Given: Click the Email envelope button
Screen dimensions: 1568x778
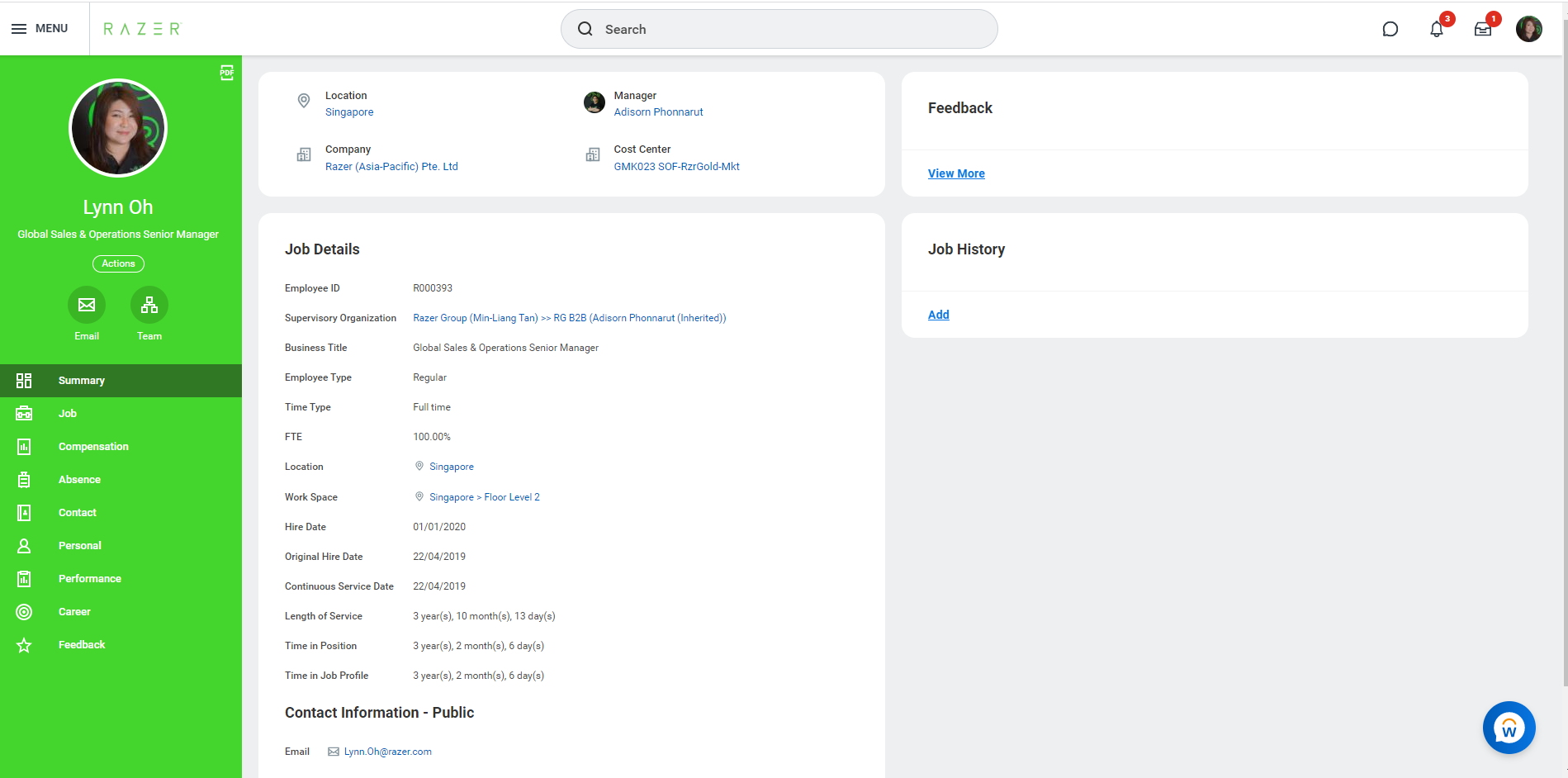Looking at the screenshot, I should click(x=87, y=305).
